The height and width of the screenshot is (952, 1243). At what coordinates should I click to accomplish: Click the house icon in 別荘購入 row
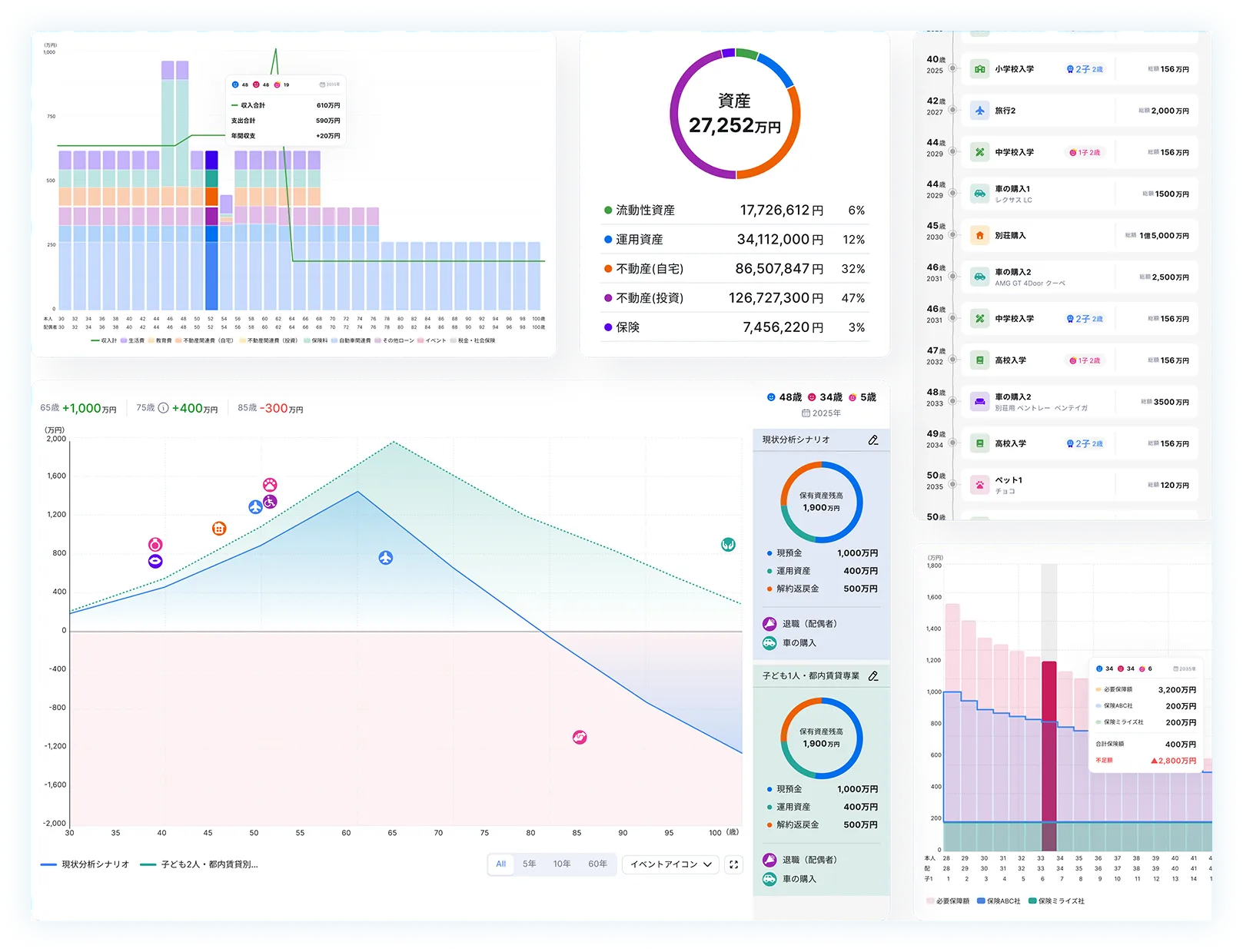[979, 236]
